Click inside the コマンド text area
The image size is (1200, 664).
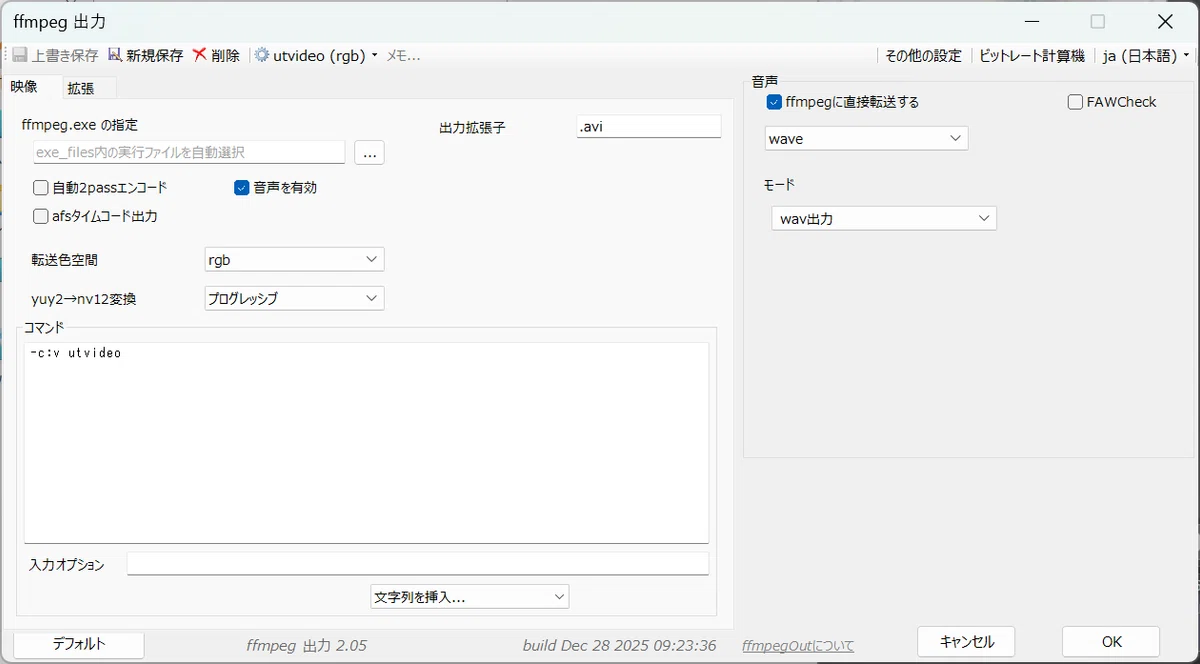[x=366, y=442]
